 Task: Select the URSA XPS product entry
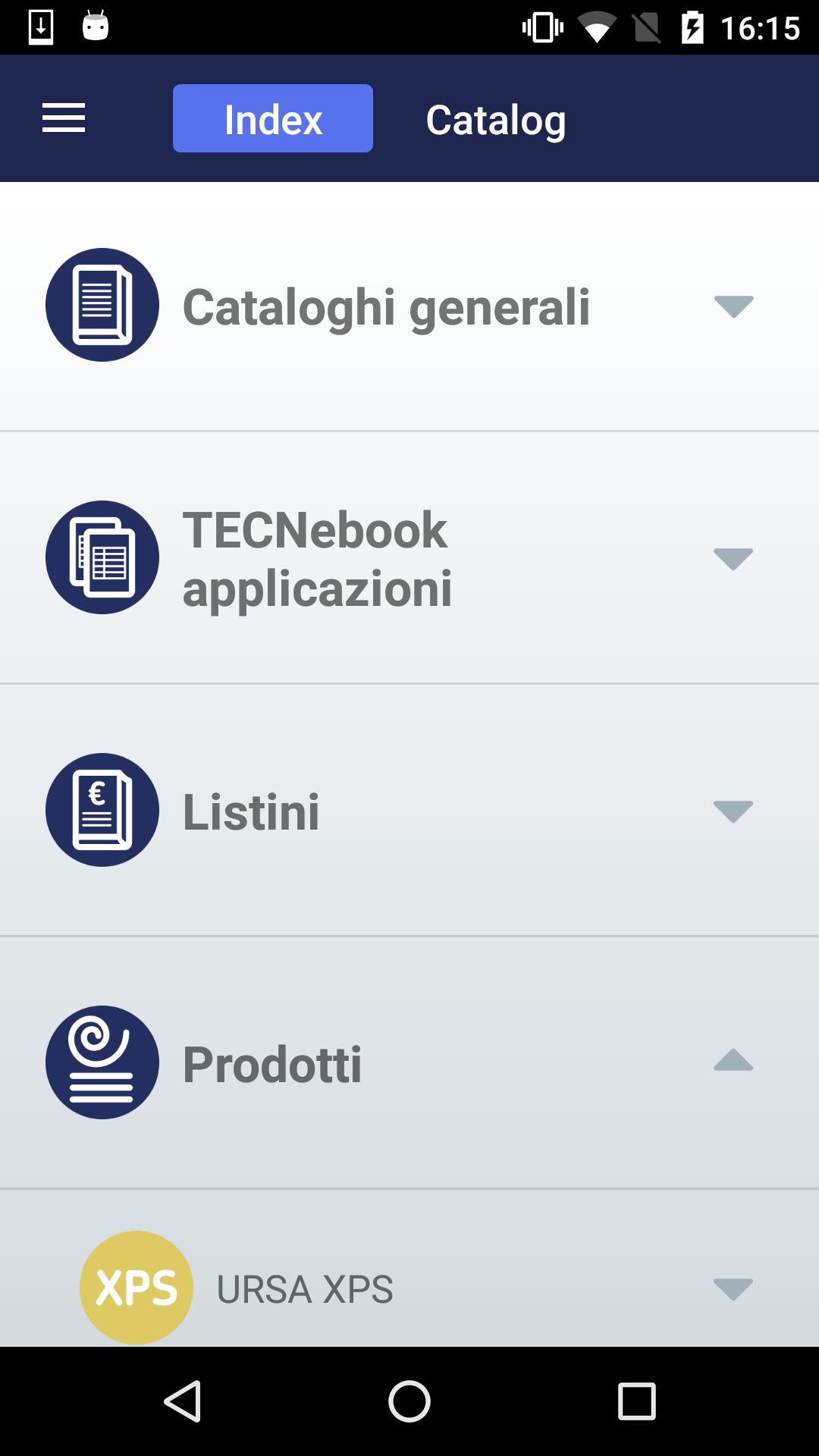(x=305, y=1289)
